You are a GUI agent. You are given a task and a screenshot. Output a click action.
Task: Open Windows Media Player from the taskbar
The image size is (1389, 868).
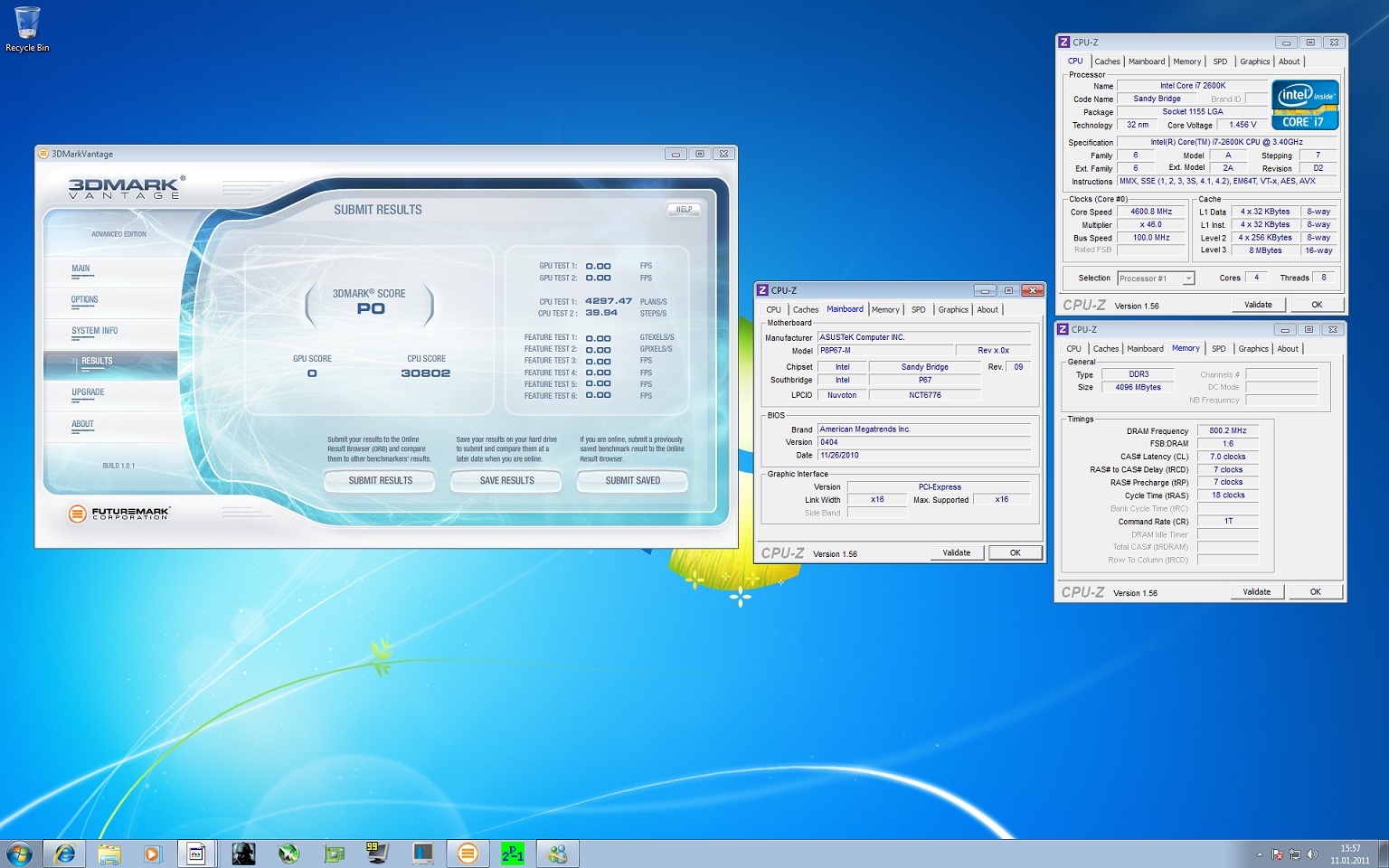click(152, 854)
